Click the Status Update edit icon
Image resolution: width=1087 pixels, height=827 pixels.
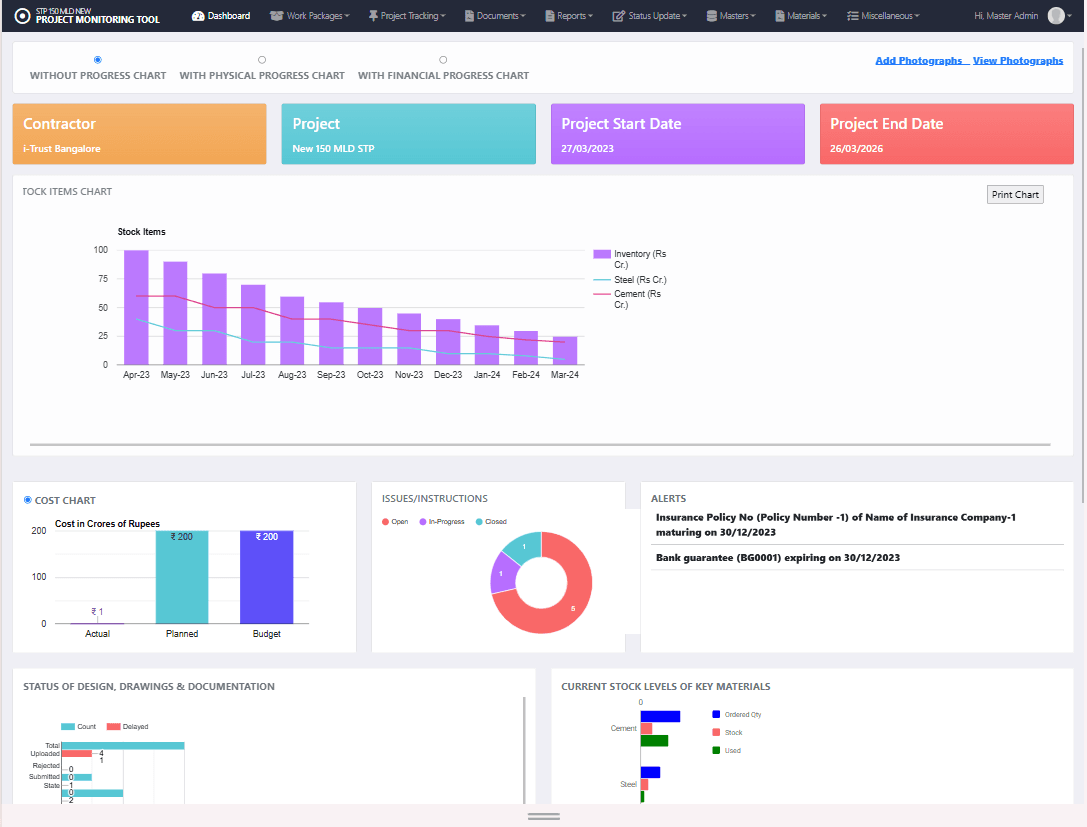618,16
